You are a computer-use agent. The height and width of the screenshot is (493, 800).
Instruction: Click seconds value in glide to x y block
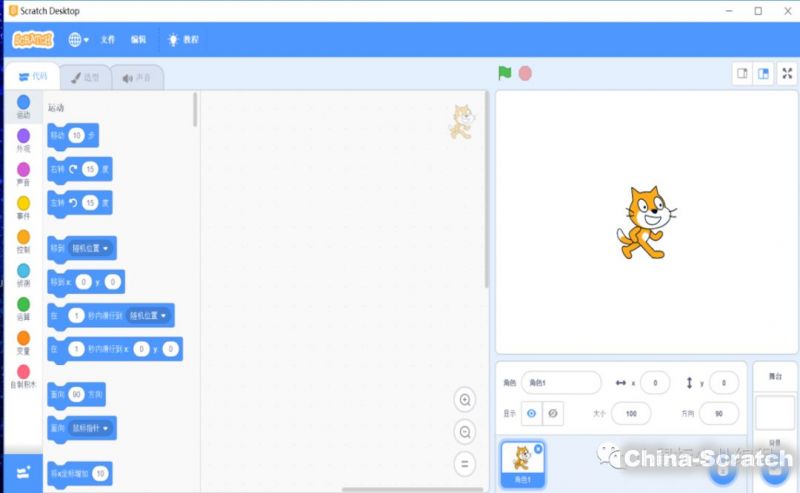tap(77, 349)
